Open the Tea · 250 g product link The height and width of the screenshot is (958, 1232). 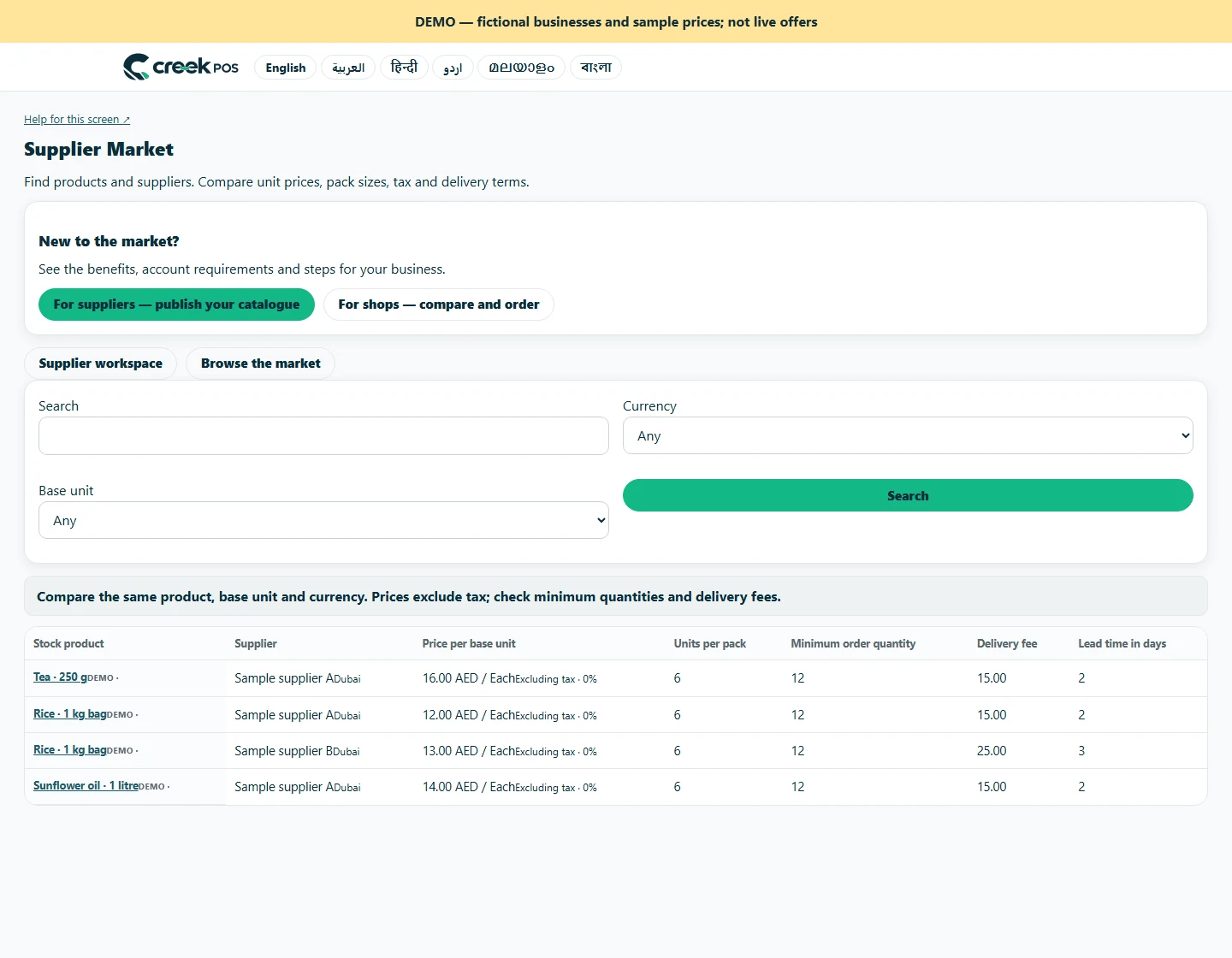[60, 677]
